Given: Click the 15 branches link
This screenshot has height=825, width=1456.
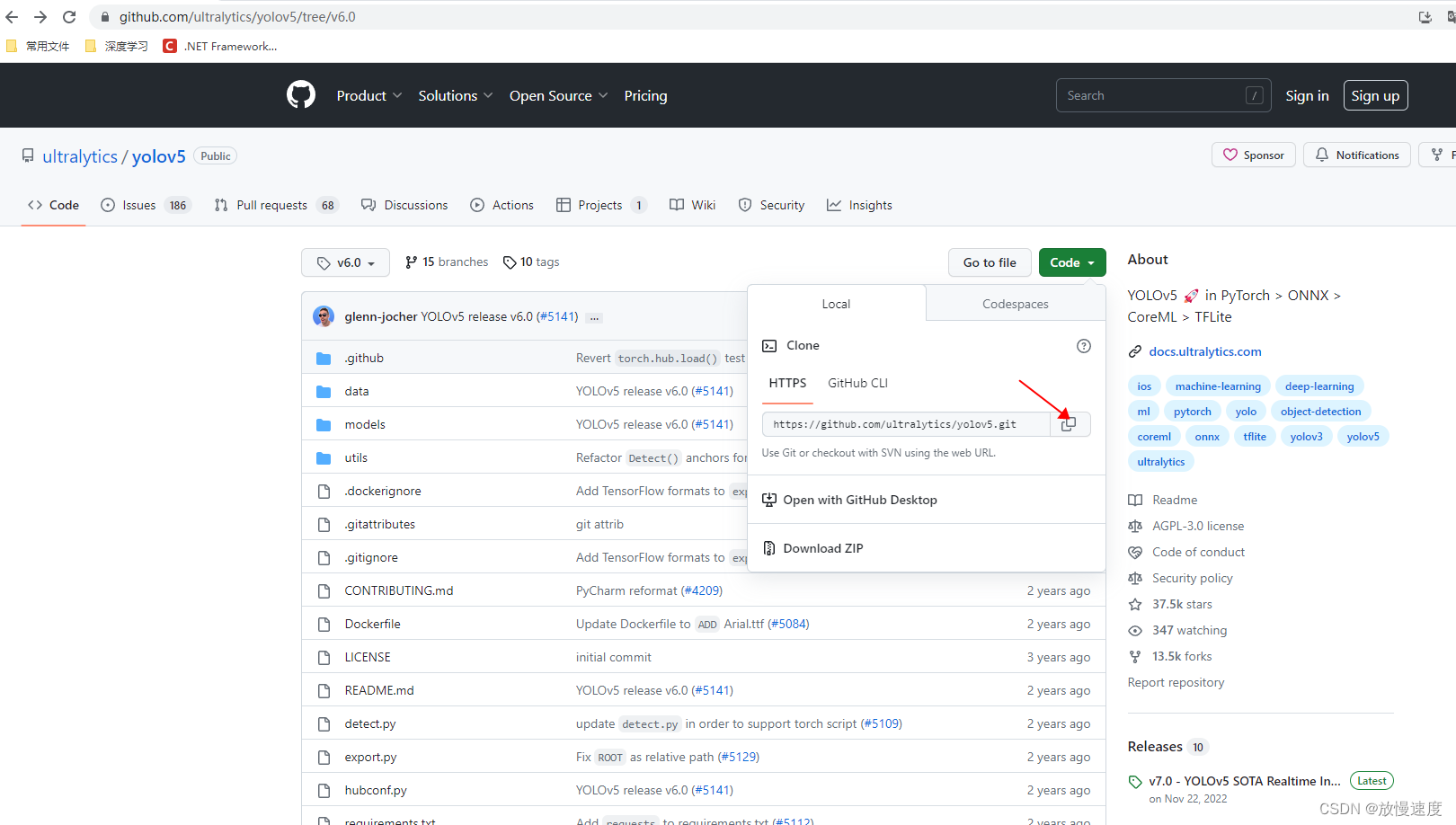Looking at the screenshot, I should click(447, 262).
